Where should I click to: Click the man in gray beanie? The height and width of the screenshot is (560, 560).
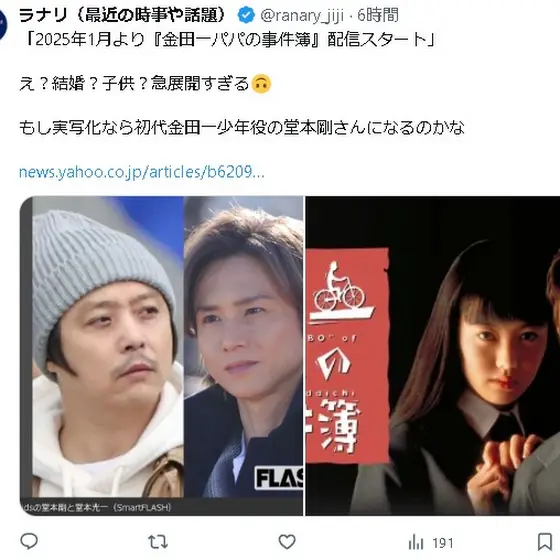point(108,346)
